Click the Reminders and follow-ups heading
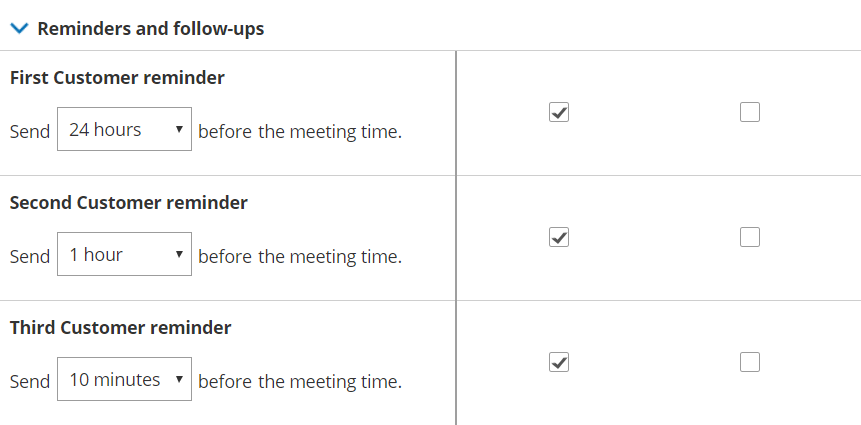This screenshot has width=861, height=425. click(x=150, y=28)
